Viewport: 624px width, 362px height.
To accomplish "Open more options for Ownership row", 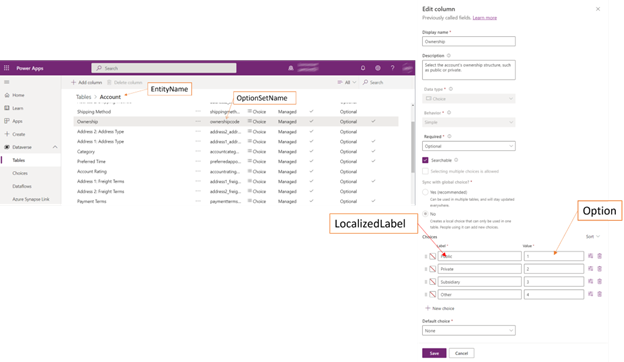I will tap(198, 121).
